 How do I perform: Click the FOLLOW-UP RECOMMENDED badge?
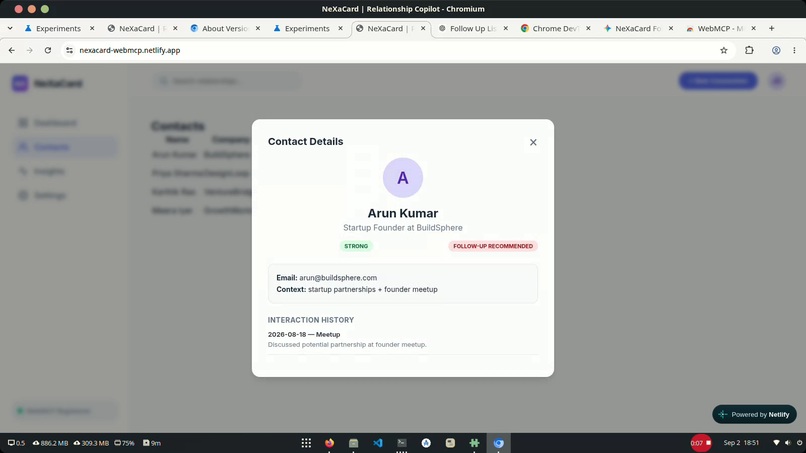tap(492, 246)
